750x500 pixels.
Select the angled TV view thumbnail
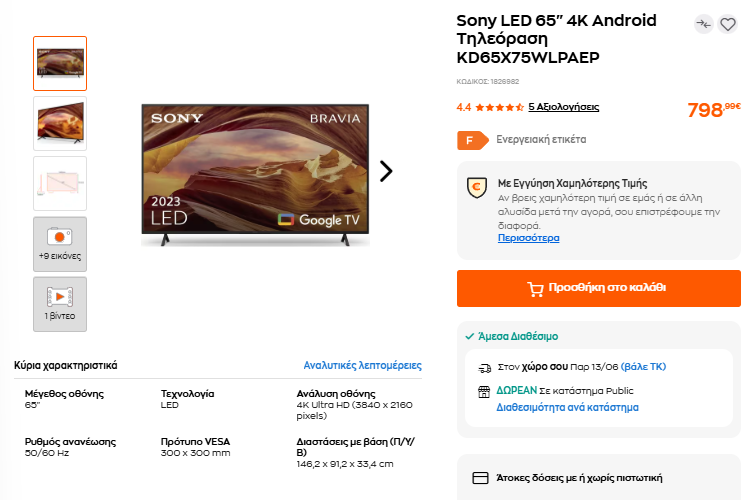pos(60,123)
